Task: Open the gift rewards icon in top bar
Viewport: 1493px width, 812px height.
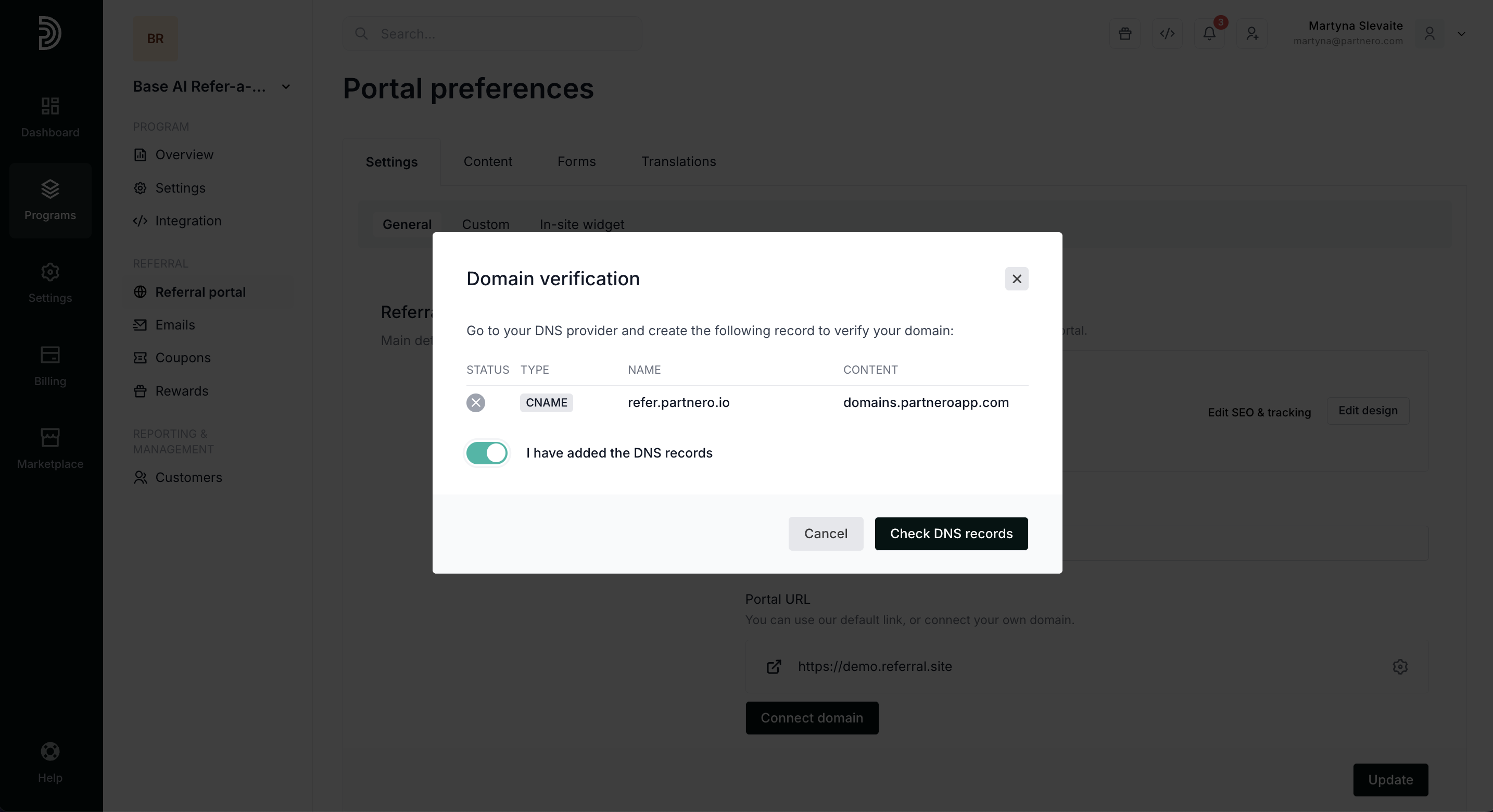Action: (1125, 34)
